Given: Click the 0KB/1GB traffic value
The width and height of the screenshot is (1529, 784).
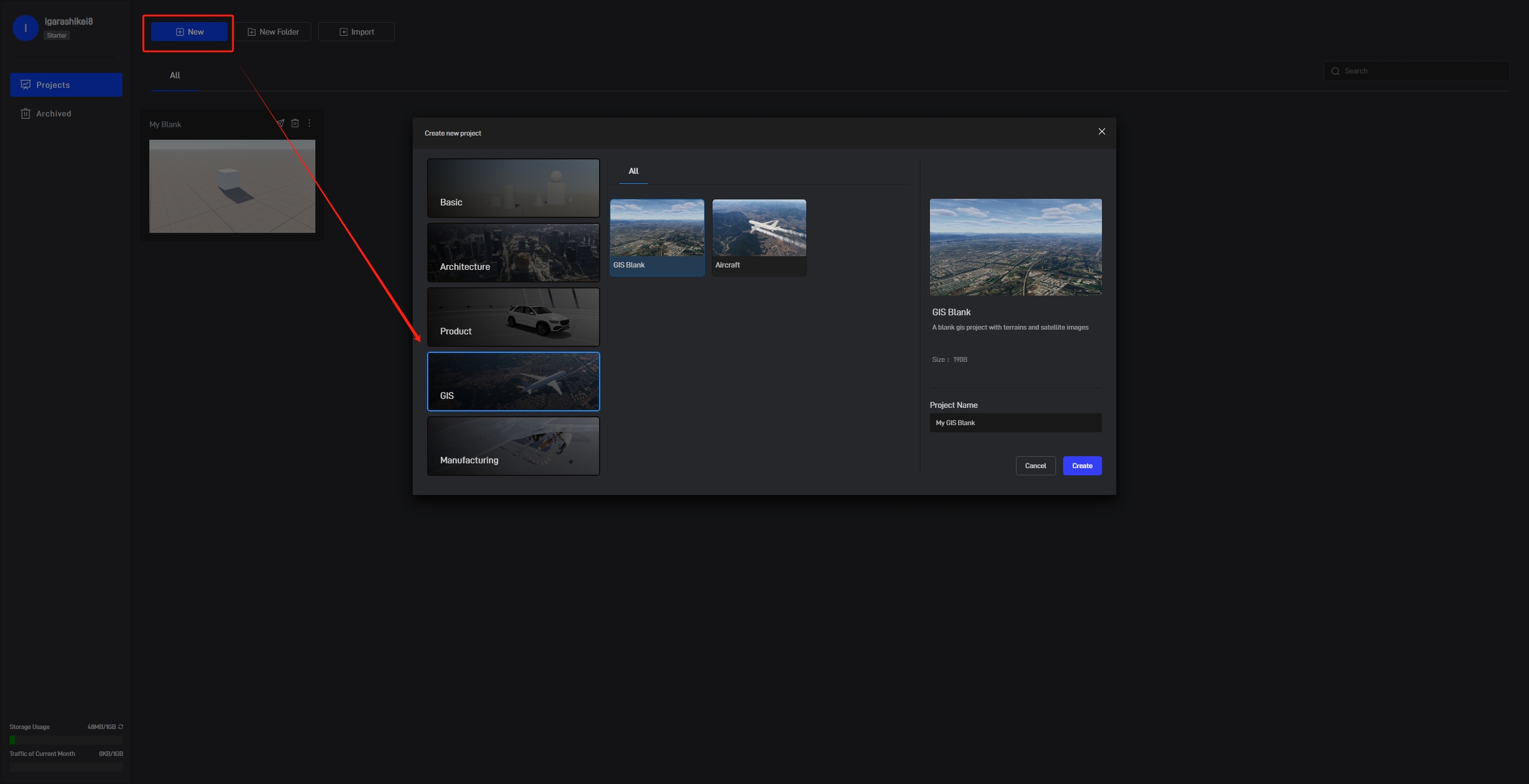Looking at the screenshot, I should [111, 754].
